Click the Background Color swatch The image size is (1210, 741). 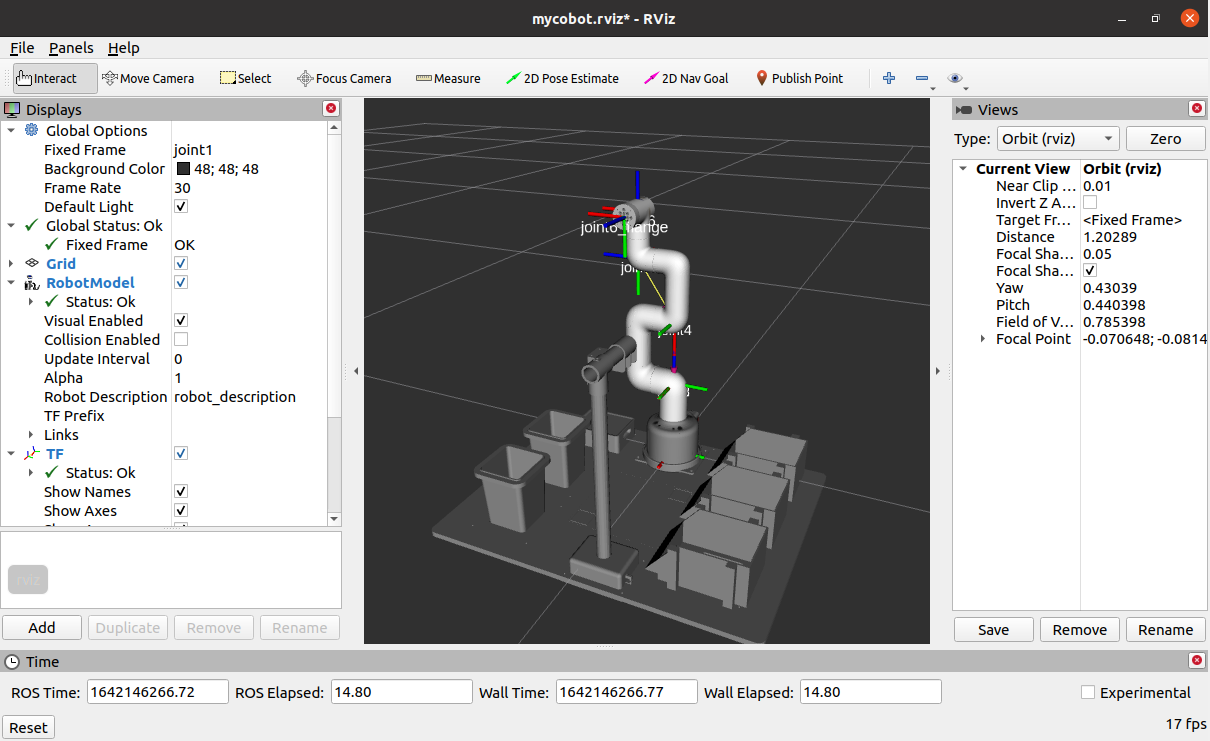point(183,169)
